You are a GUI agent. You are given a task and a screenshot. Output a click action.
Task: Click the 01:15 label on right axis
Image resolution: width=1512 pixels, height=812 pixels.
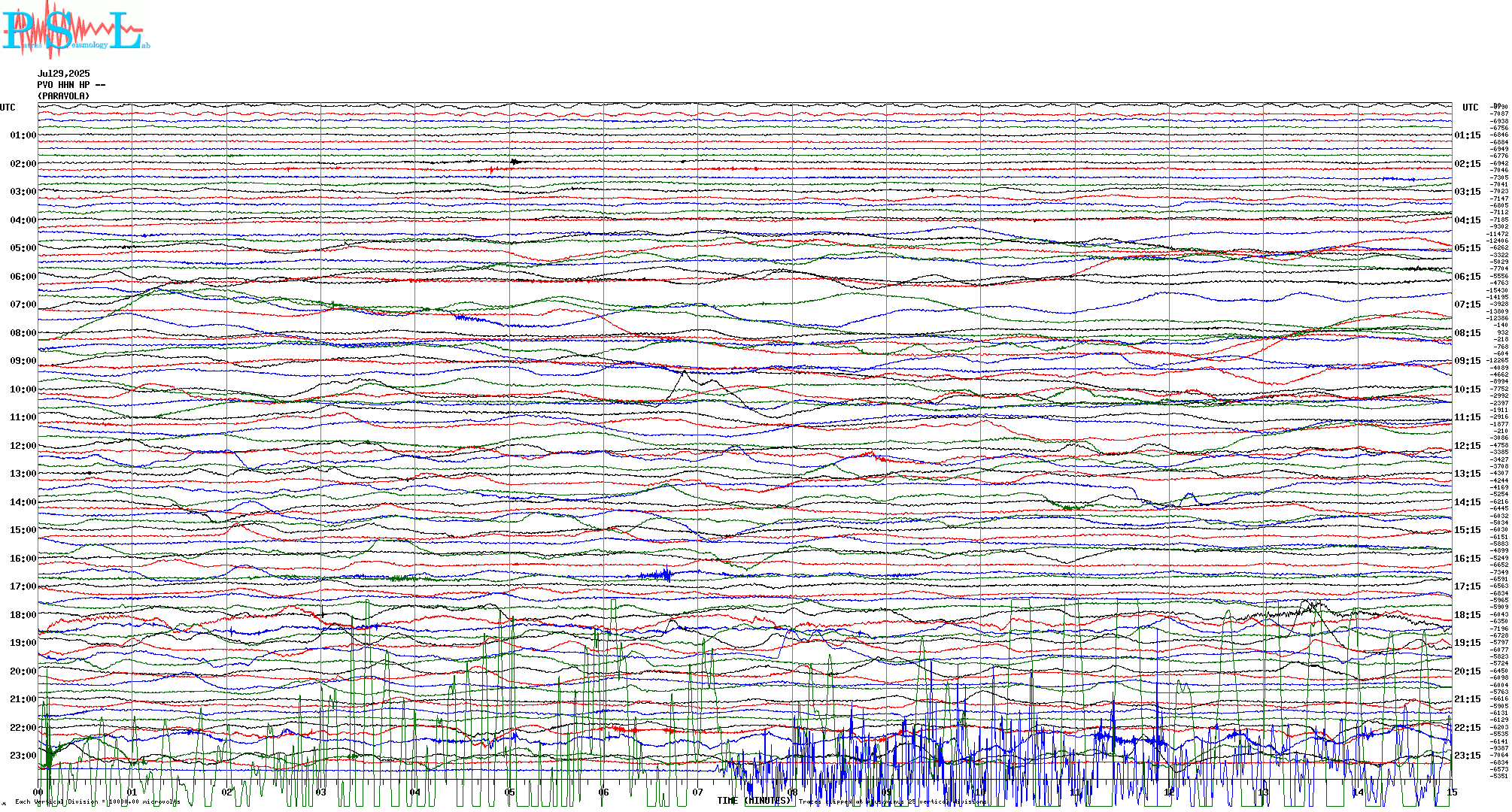point(1468,135)
